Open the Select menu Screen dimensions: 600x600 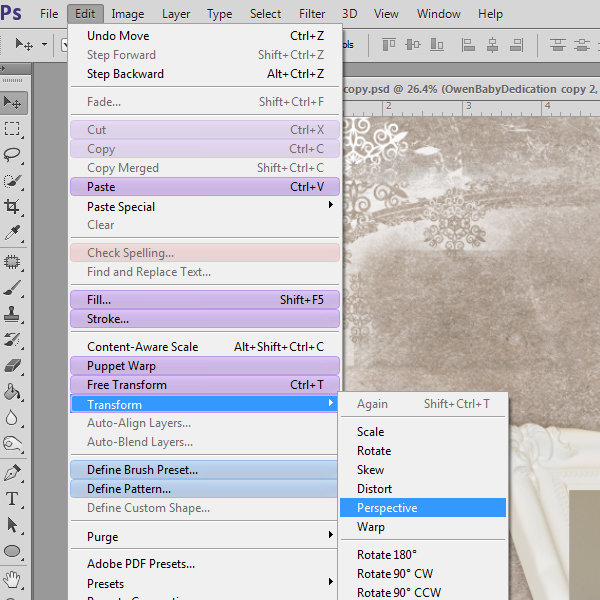click(x=265, y=14)
